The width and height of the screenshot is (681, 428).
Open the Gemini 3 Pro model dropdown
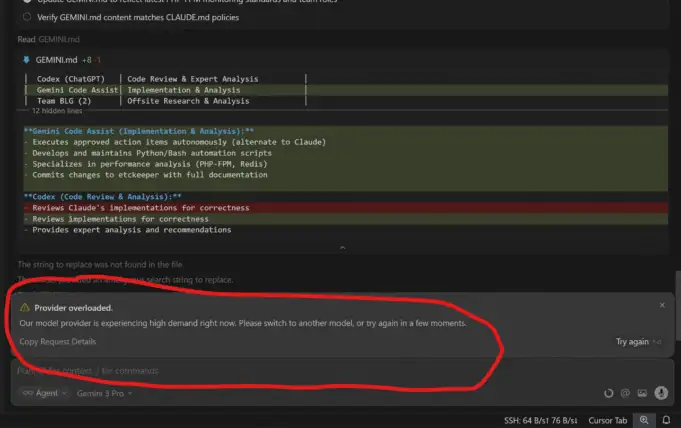pos(104,393)
